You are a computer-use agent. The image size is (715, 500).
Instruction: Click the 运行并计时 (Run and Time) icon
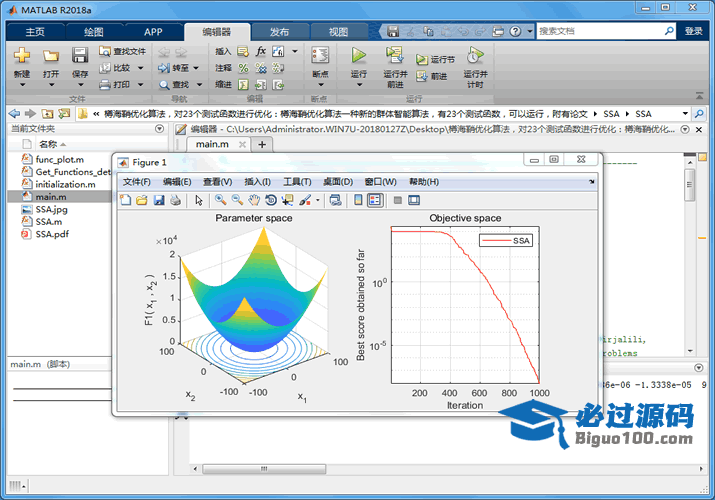(x=475, y=55)
